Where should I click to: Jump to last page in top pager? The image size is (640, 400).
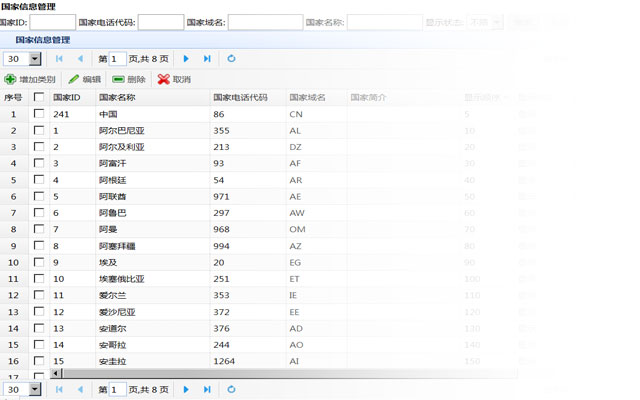(x=207, y=59)
